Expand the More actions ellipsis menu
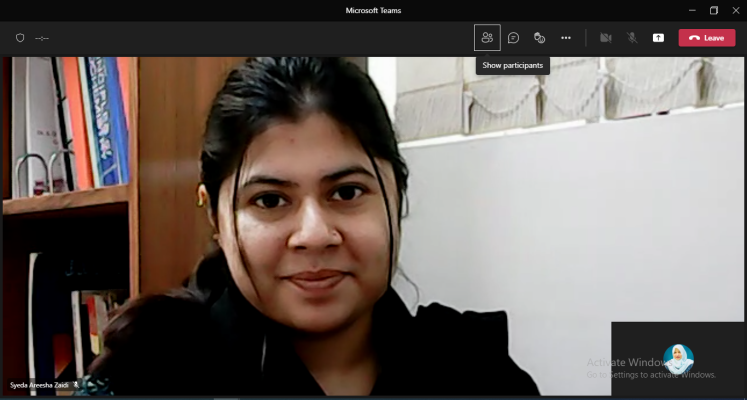The height and width of the screenshot is (400, 747). tap(566, 38)
